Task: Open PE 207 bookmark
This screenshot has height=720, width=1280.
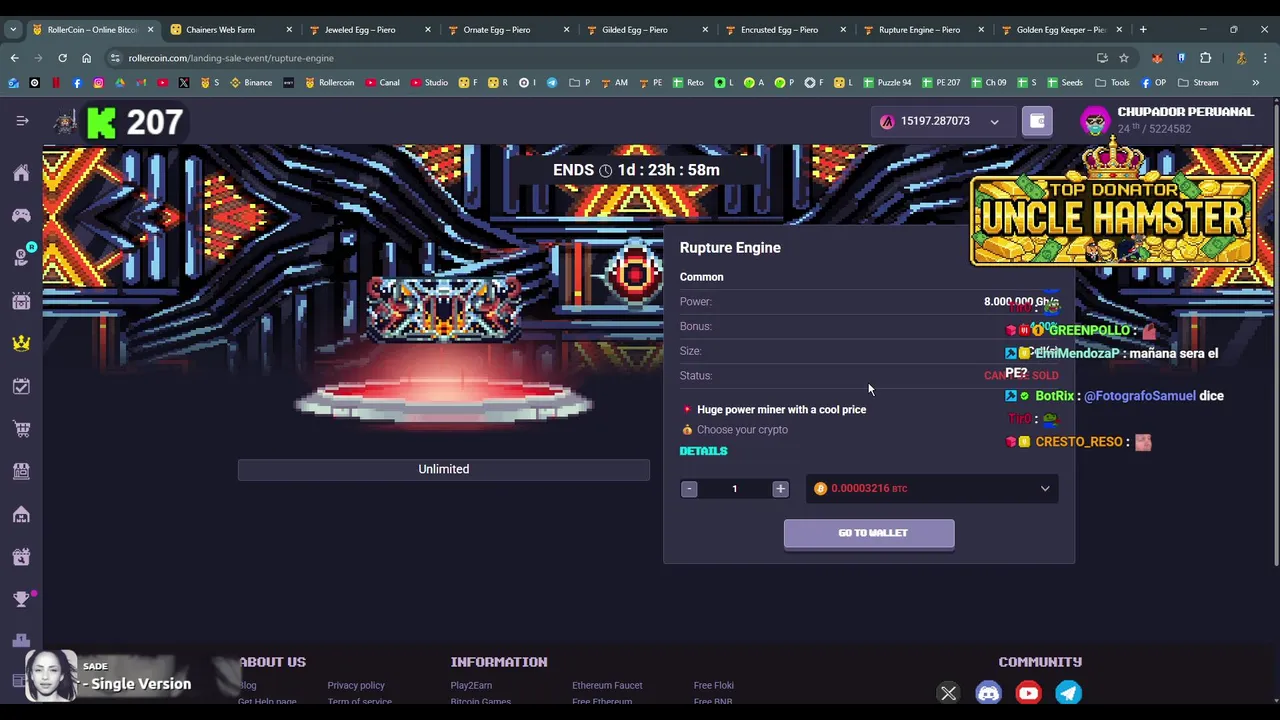Action: pos(940,82)
